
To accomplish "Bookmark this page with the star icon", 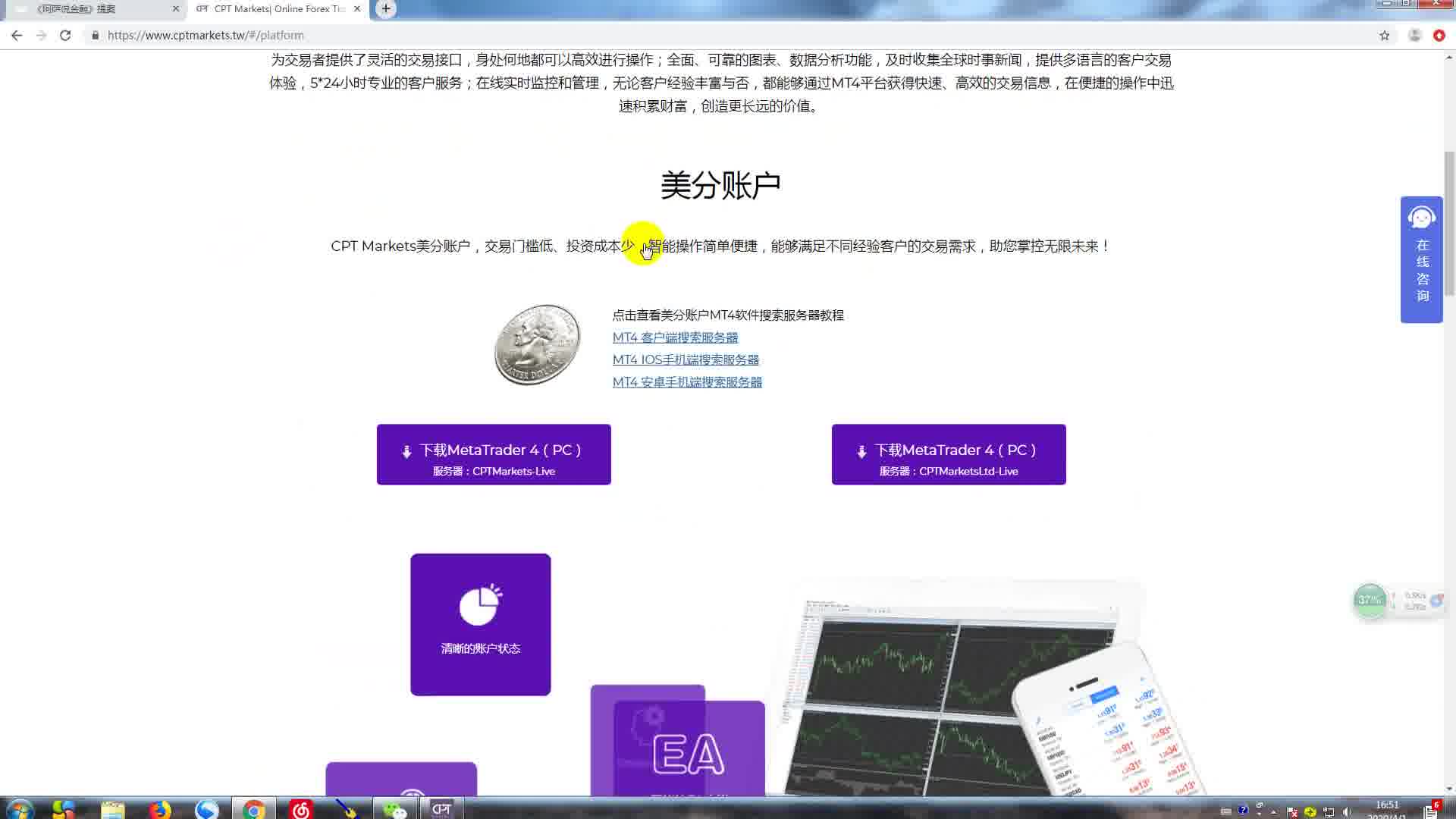I will [x=1384, y=35].
